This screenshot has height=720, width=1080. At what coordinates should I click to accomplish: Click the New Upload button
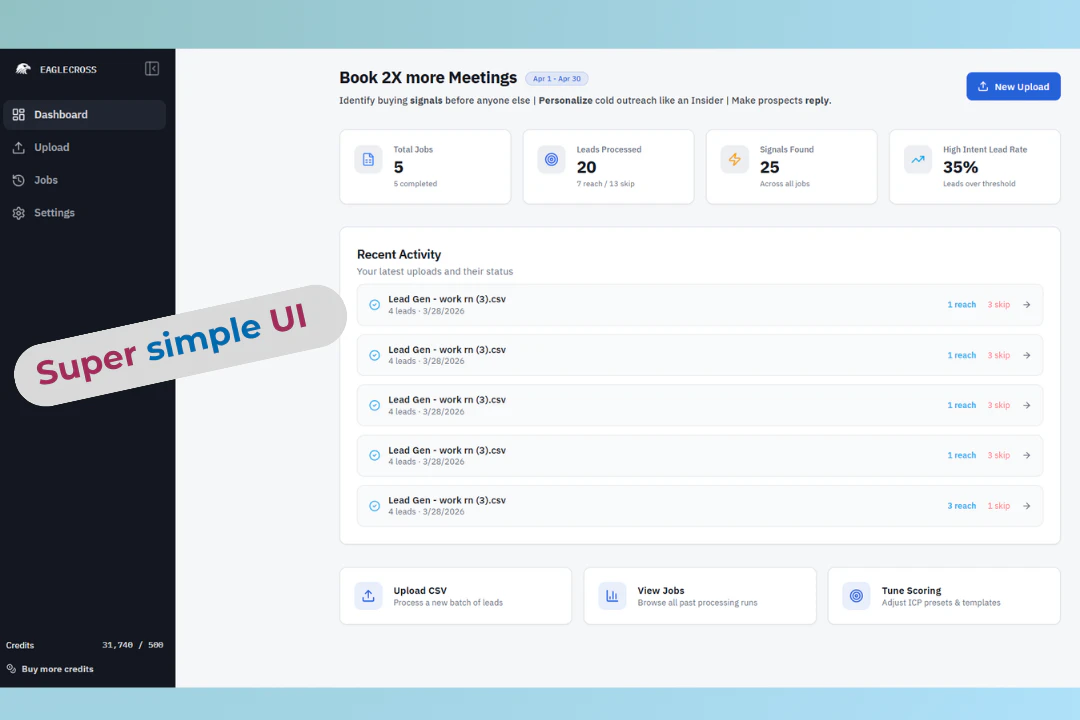click(x=1013, y=87)
